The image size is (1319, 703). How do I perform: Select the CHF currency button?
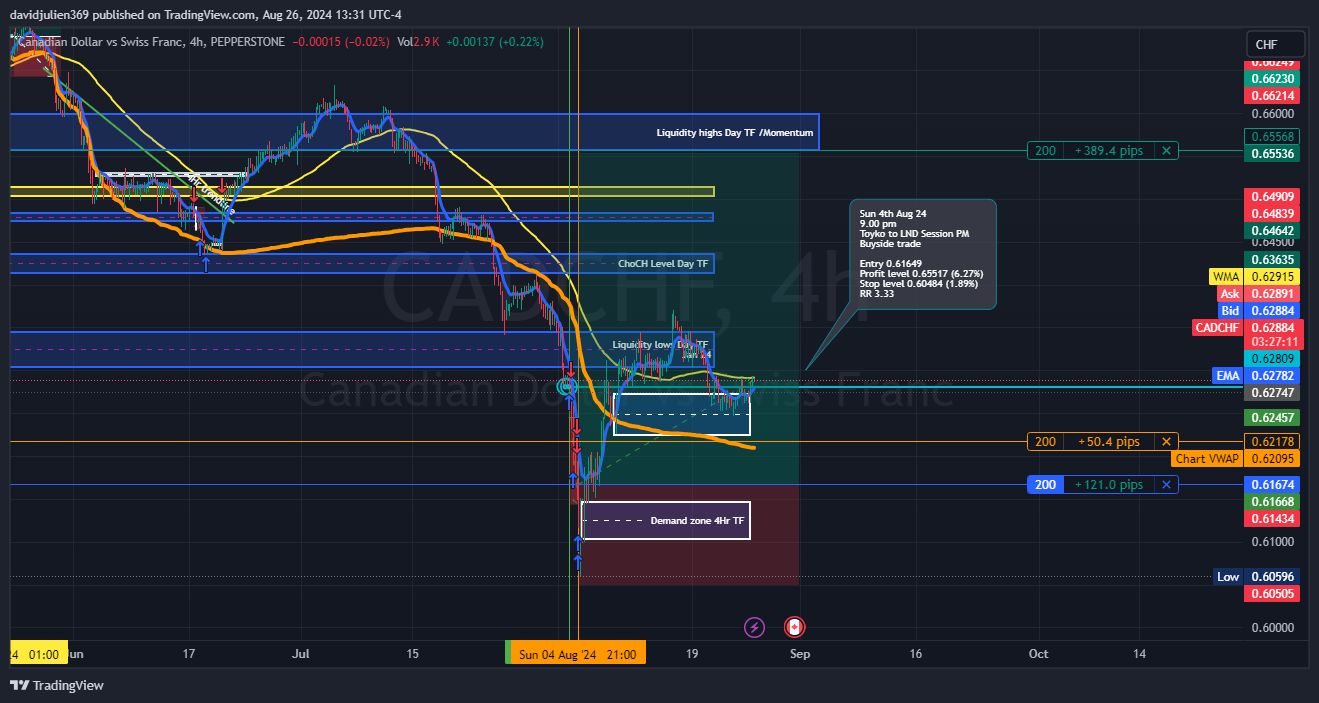1275,44
